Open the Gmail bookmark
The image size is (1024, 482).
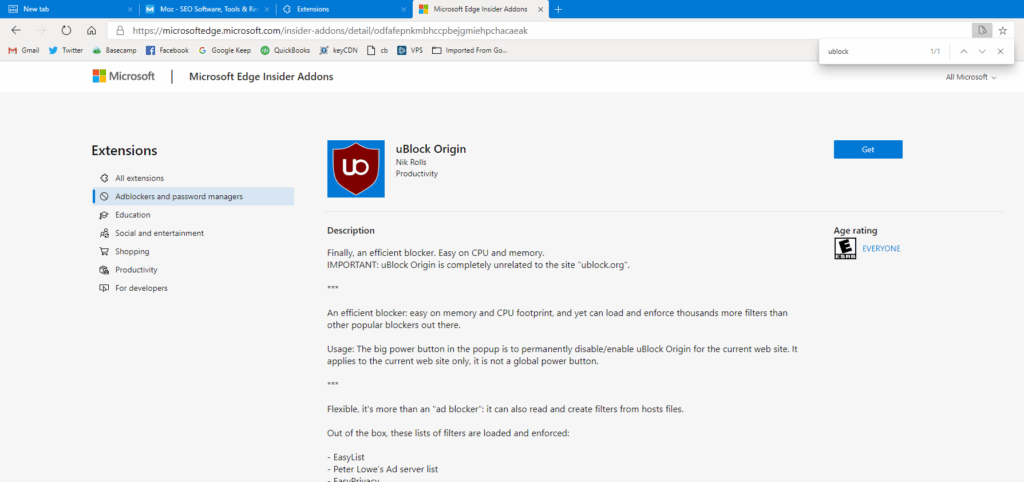[24, 50]
